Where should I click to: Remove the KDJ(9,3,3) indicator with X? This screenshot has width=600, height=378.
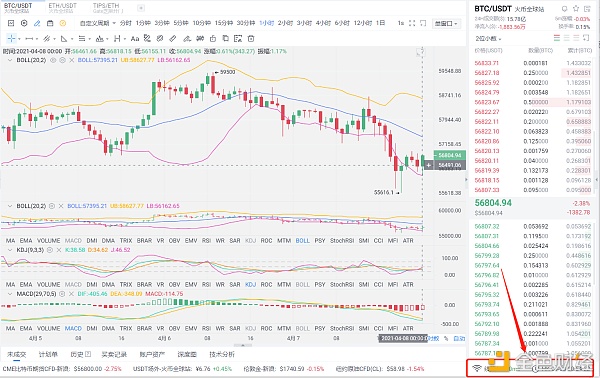tap(59, 250)
